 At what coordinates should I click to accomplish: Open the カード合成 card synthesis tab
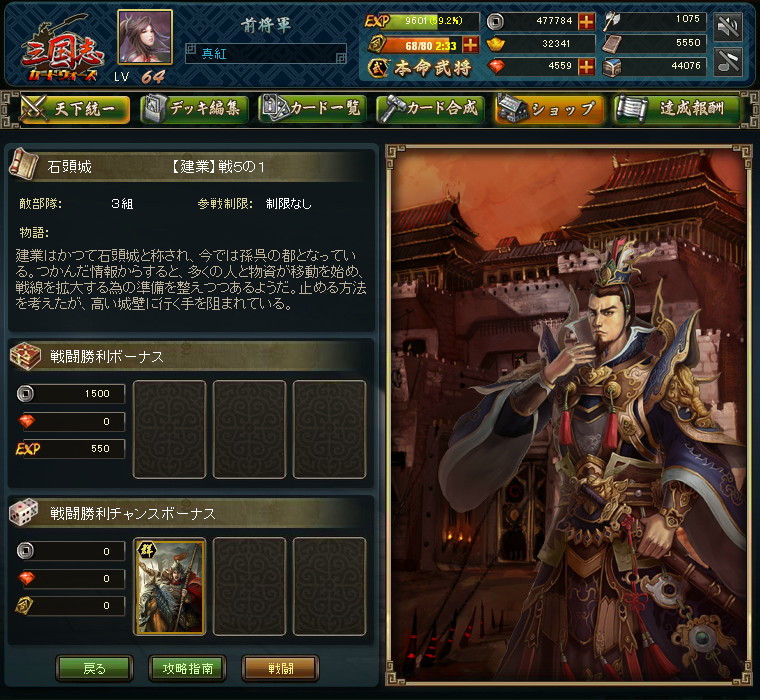pyautogui.click(x=430, y=109)
